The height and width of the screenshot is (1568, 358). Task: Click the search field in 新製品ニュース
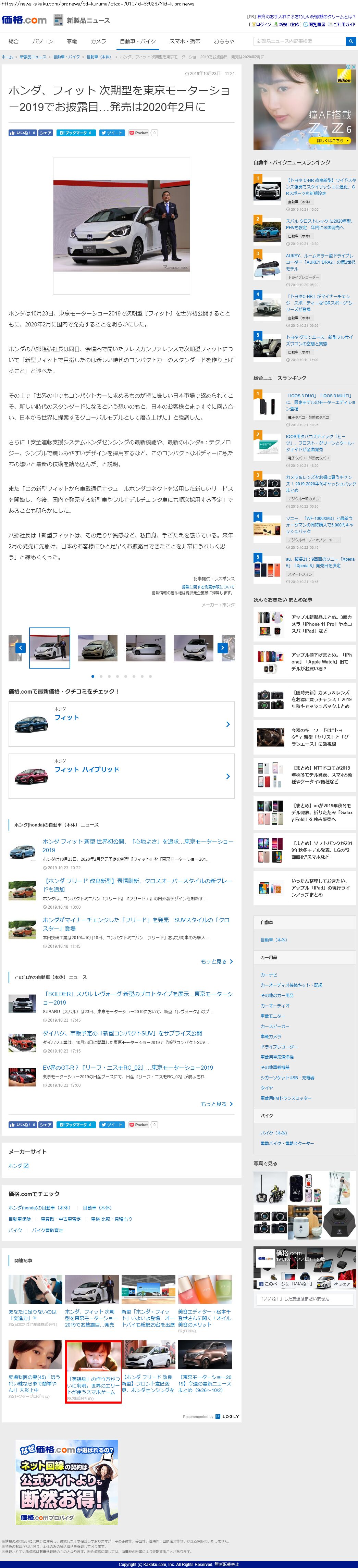coord(299,41)
